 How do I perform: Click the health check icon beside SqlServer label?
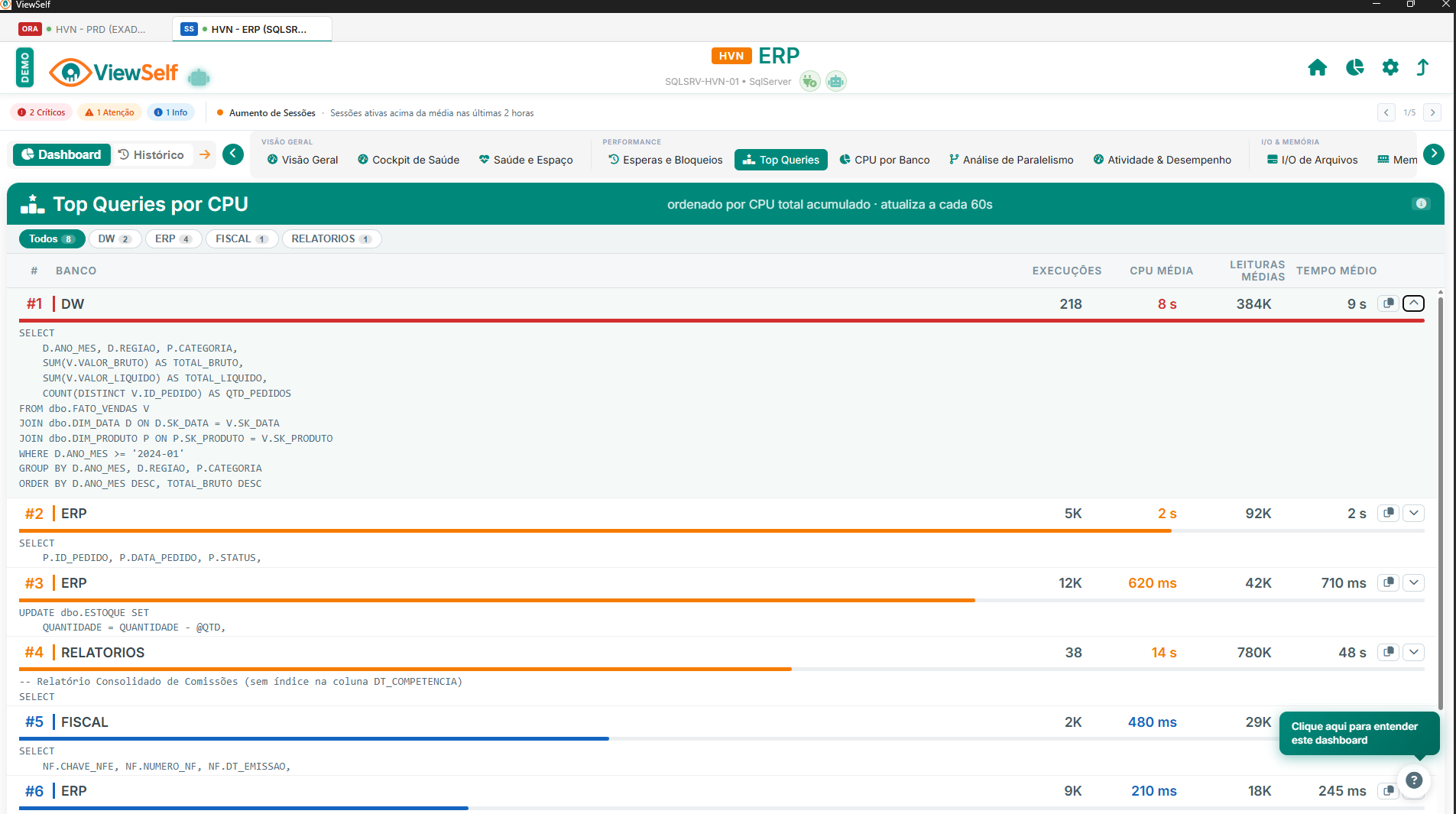point(810,81)
